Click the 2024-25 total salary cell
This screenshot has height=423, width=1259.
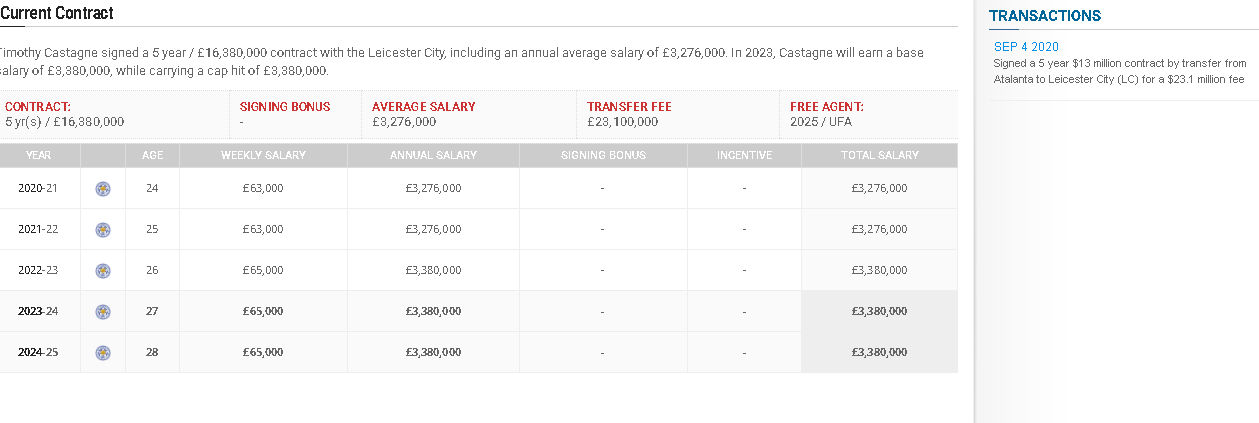click(x=879, y=352)
